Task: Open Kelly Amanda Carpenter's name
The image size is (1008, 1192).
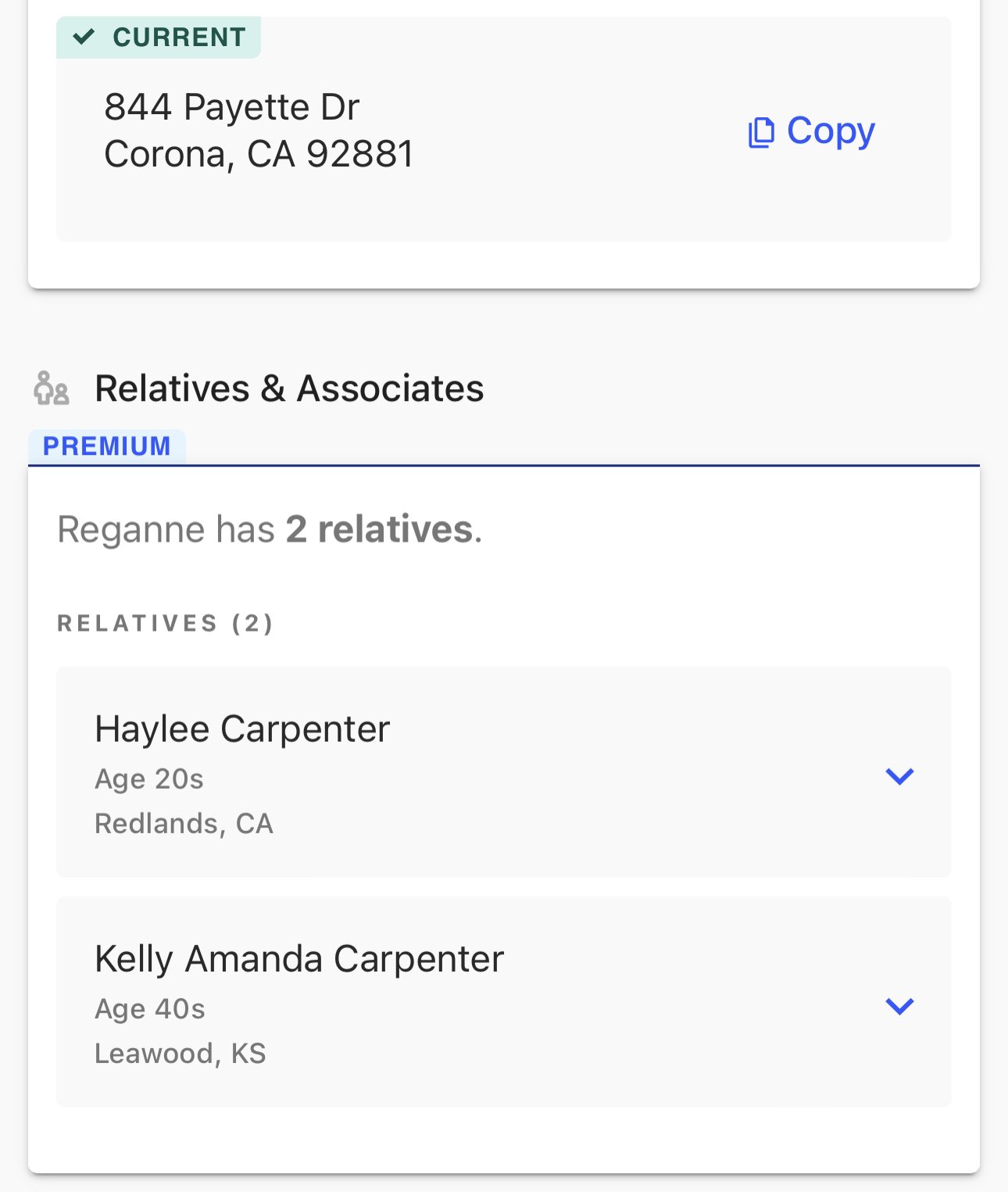Action: point(299,959)
